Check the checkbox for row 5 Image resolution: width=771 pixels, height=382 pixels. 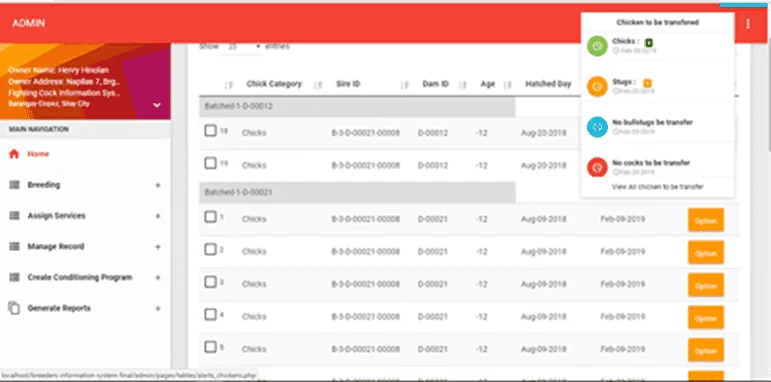coord(210,347)
